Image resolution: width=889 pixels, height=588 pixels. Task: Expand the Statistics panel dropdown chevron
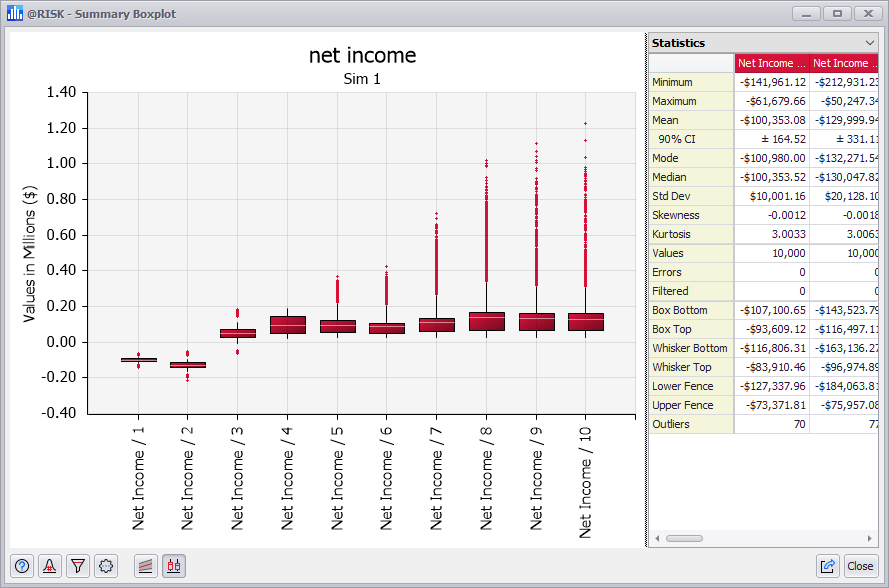pos(869,43)
